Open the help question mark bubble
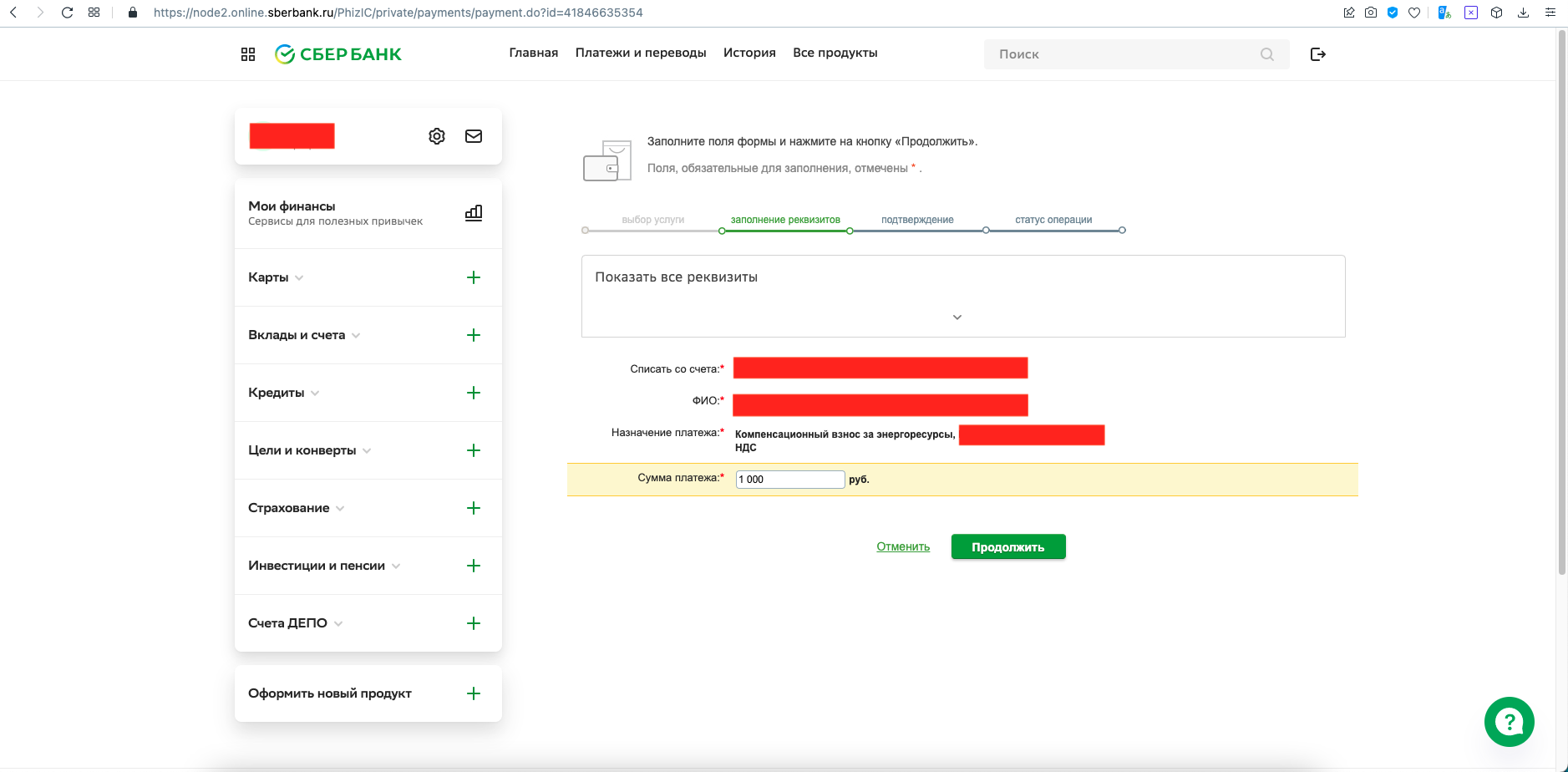This screenshot has height=772, width=1568. pos(1510,722)
